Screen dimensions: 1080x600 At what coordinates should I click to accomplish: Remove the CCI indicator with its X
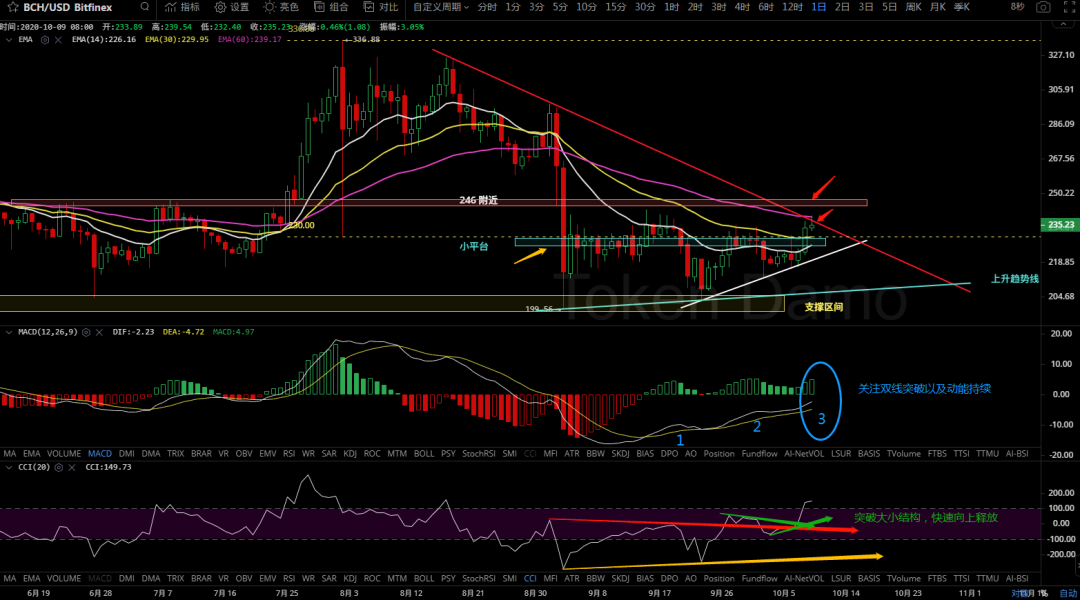pos(73,467)
